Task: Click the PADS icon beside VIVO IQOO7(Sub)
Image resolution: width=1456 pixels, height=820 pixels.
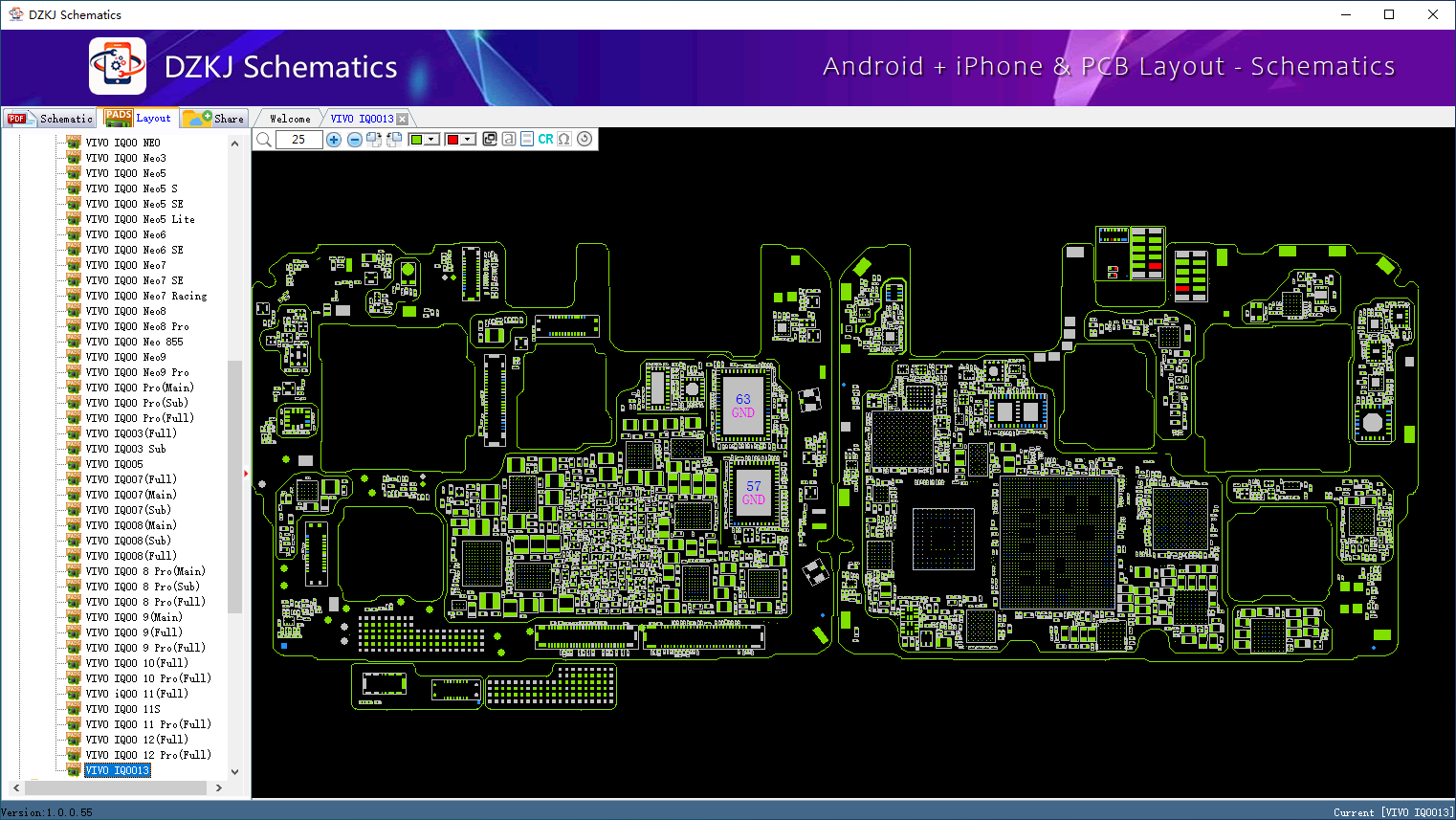Action: pos(74,509)
